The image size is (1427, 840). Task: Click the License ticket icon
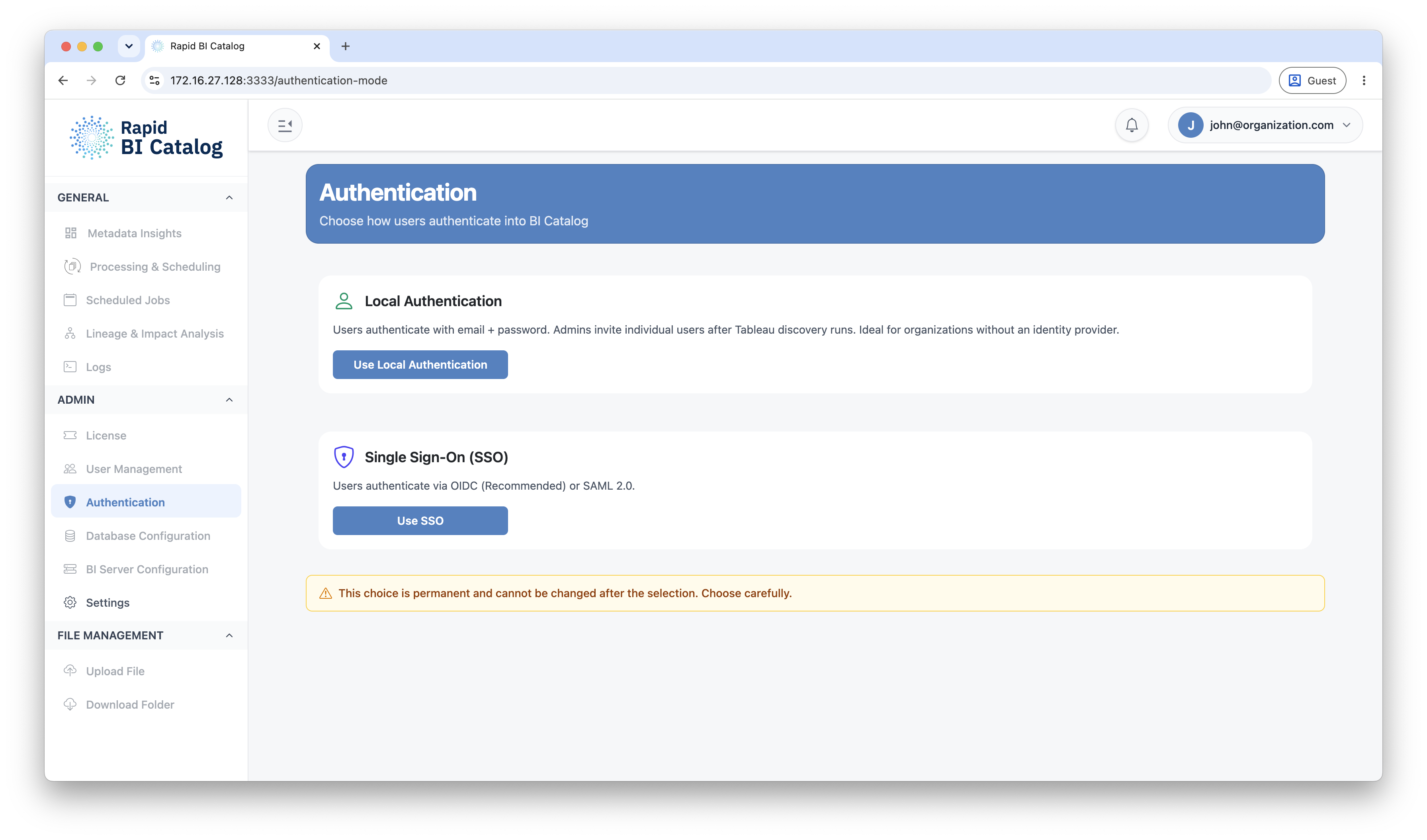coord(70,435)
